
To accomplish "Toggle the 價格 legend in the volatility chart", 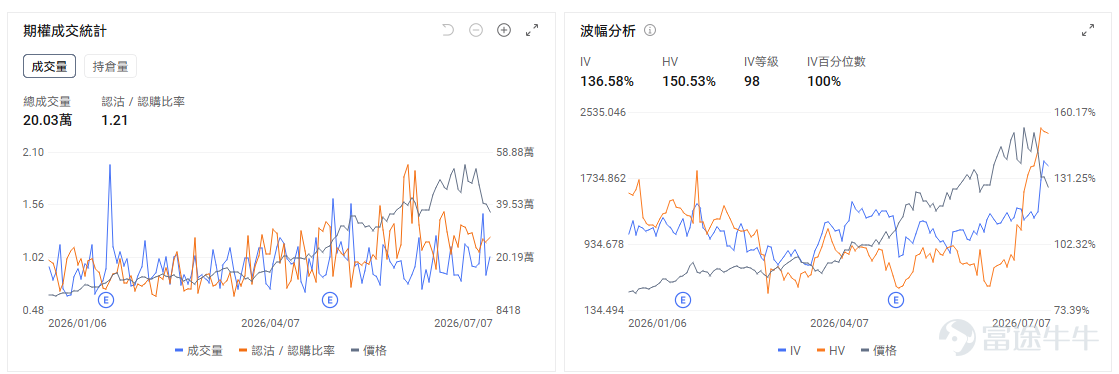I will [x=879, y=350].
